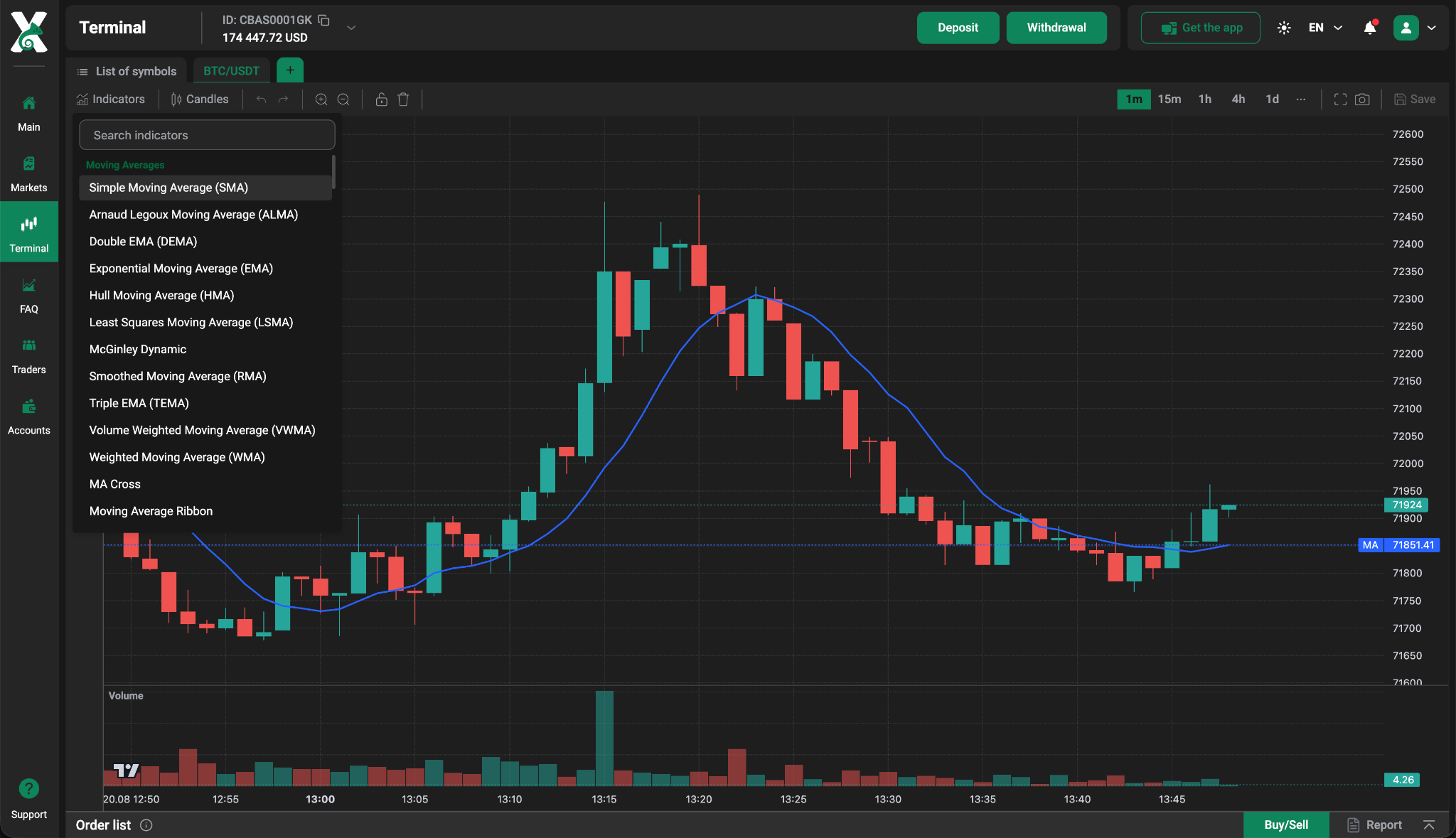The image size is (1456, 838).
Task: Open the Markets section in sidebar
Action: pos(28,174)
